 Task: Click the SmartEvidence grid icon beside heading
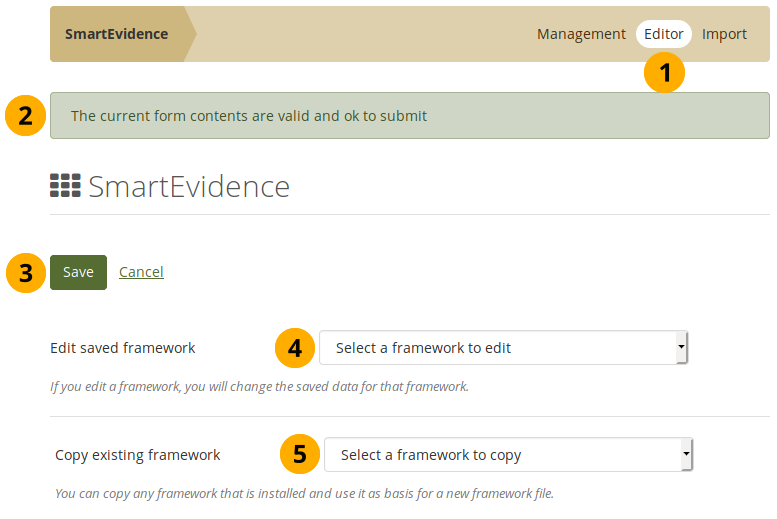tap(65, 186)
